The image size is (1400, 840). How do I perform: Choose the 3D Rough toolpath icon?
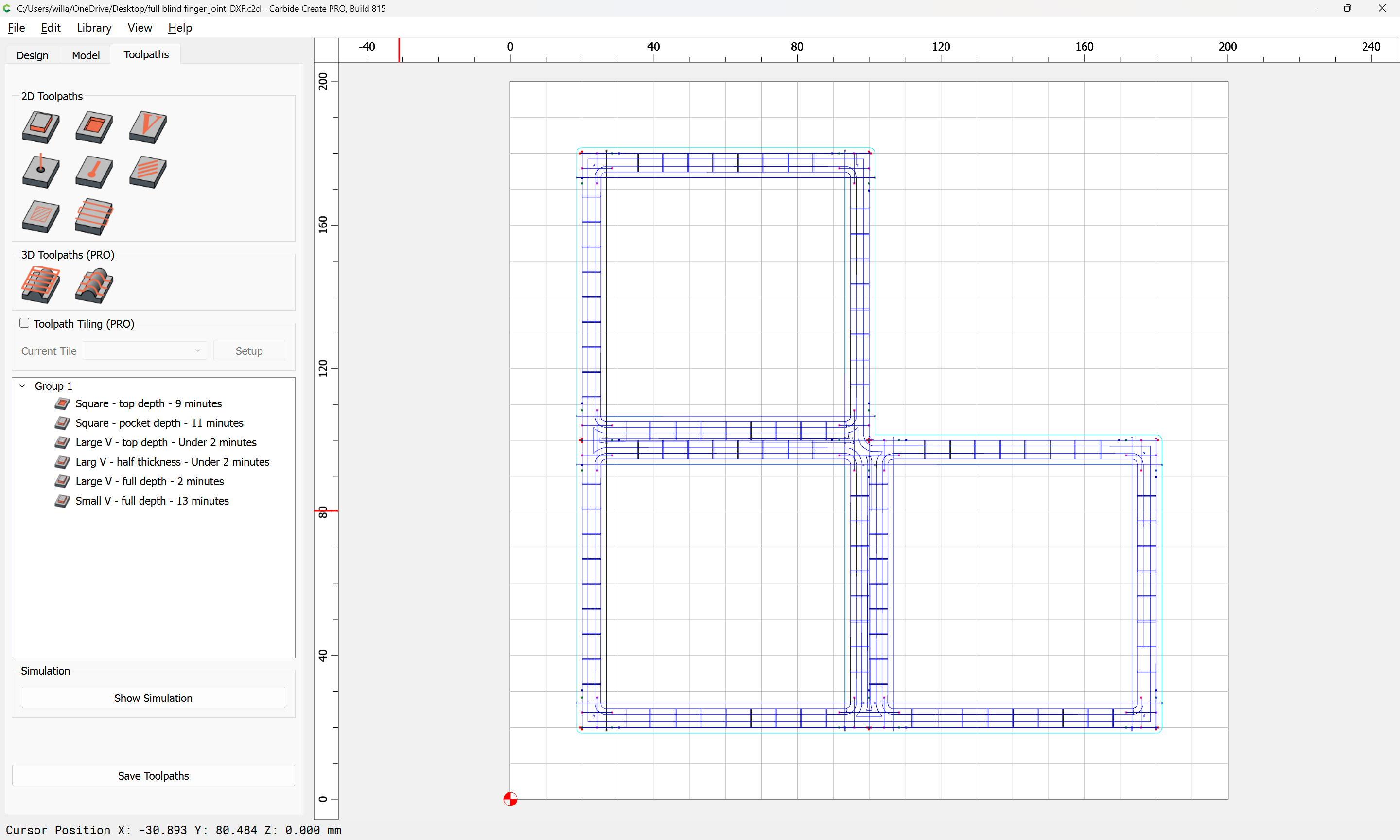click(x=40, y=285)
